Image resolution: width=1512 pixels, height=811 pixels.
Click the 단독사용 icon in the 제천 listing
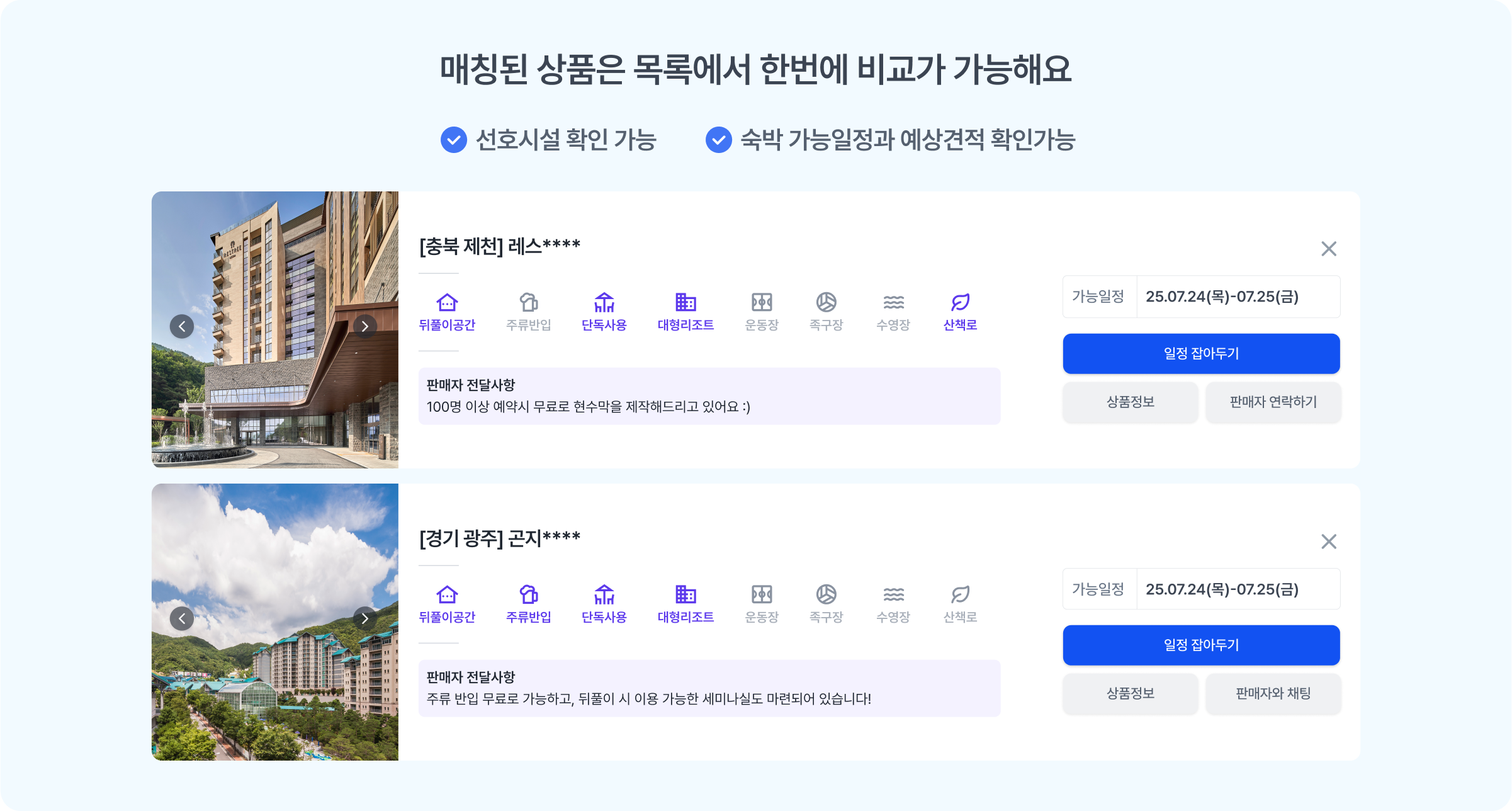point(604,303)
